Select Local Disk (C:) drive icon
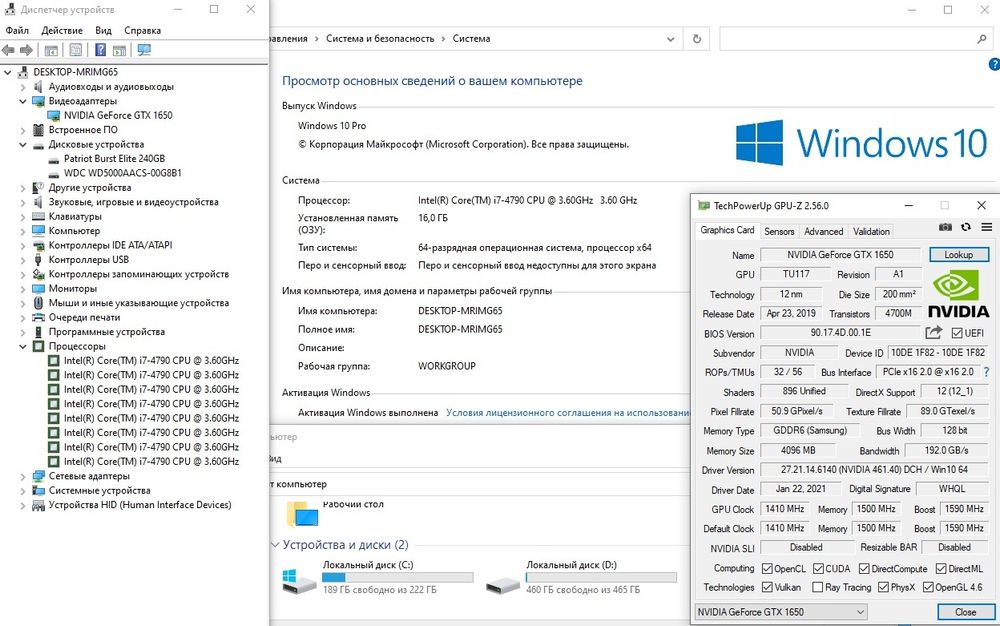1000x626 pixels. (x=299, y=581)
